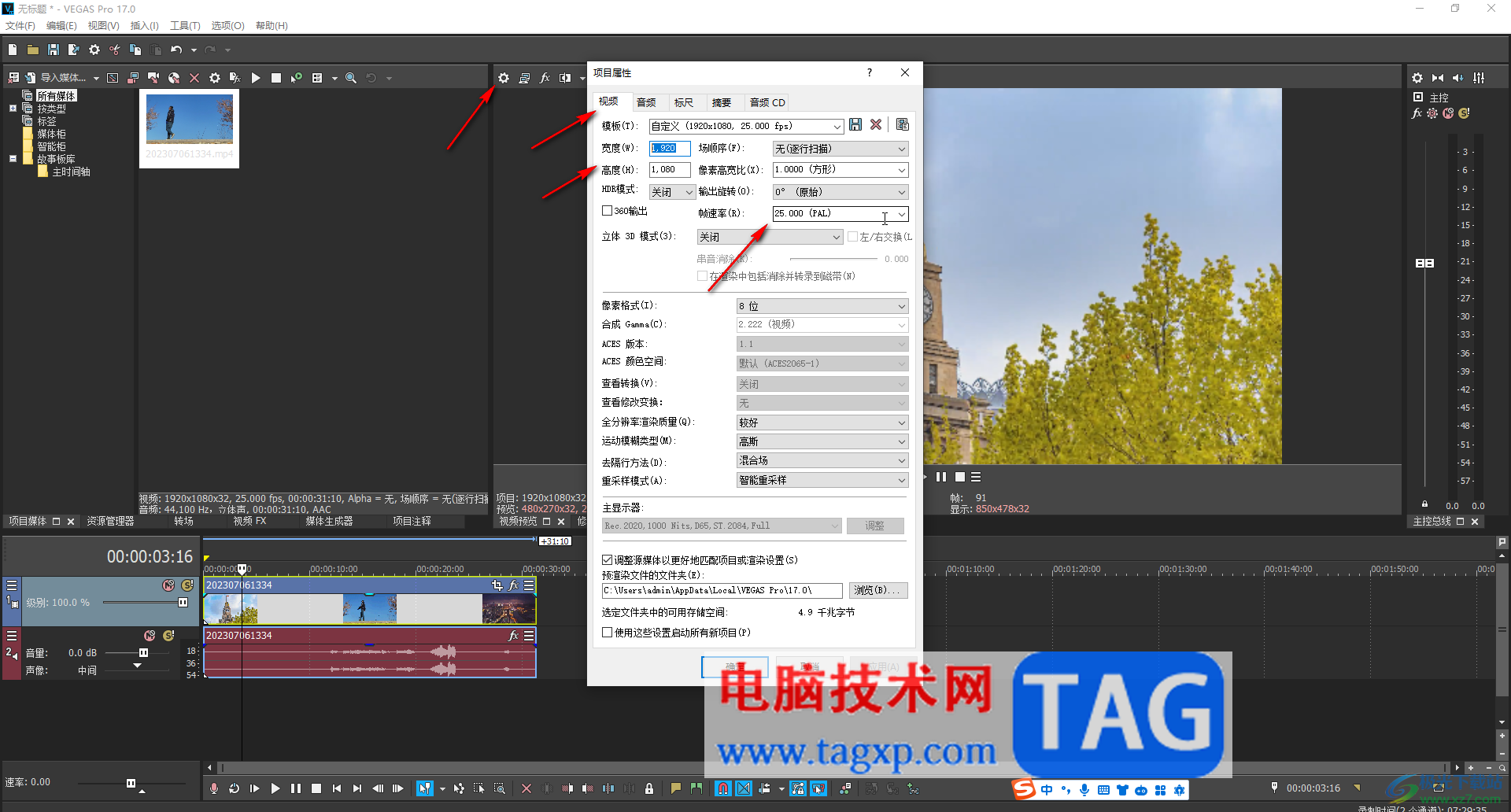The width and height of the screenshot is (1511, 812).
Task: Switch to the Audio CD tab
Action: click(767, 102)
